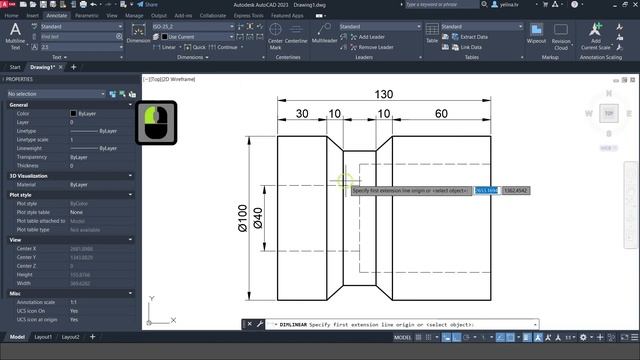
Task: Click the Quick Select icon in Properties
Action: tap(132, 94)
